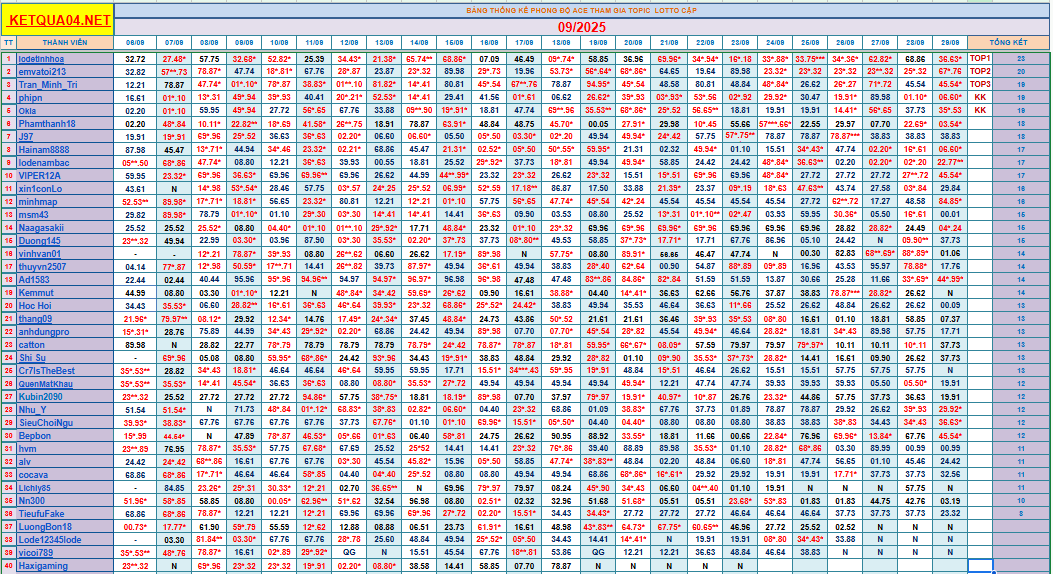
Task: Select the 07/09 date column header
Action: click(x=174, y=44)
